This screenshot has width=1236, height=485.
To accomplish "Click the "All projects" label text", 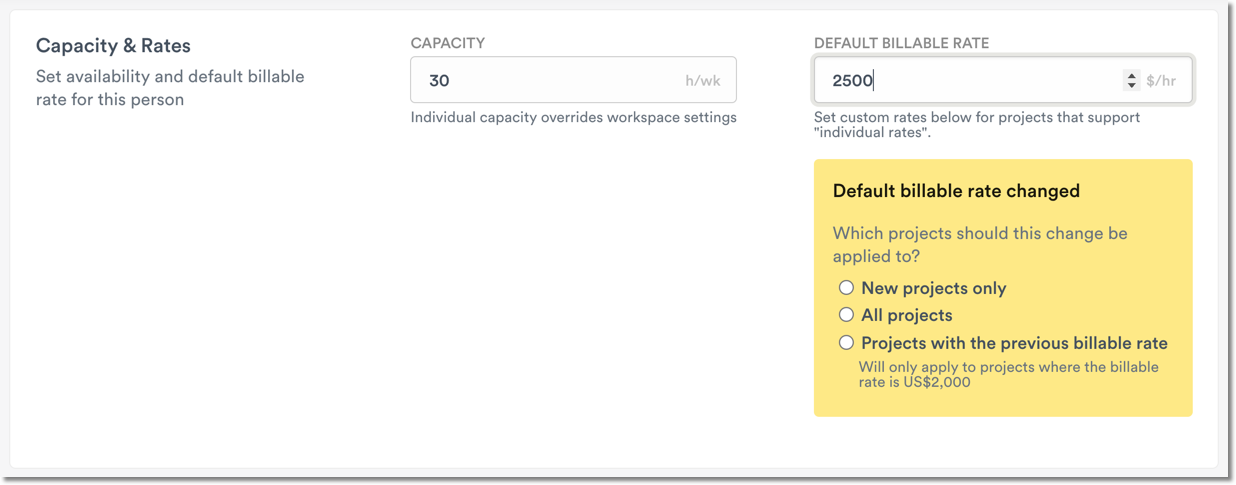I will (906, 315).
